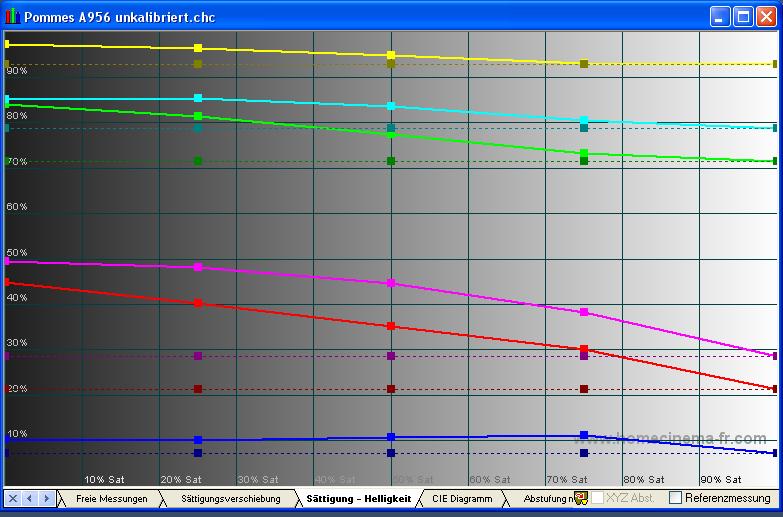
Task: Switch to the Sättigungsverschiebung tab
Action: click(230, 498)
